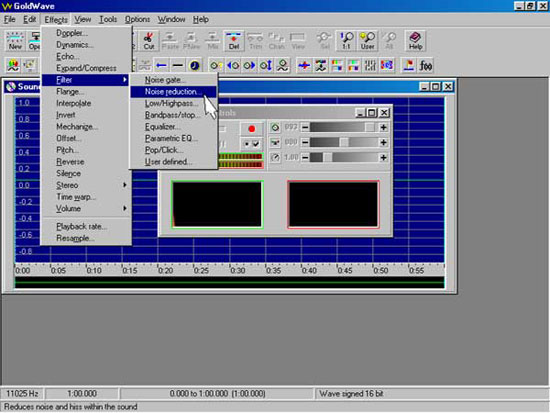Open the Equalizer filter
The height and width of the screenshot is (413, 550).
tap(173, 127)
